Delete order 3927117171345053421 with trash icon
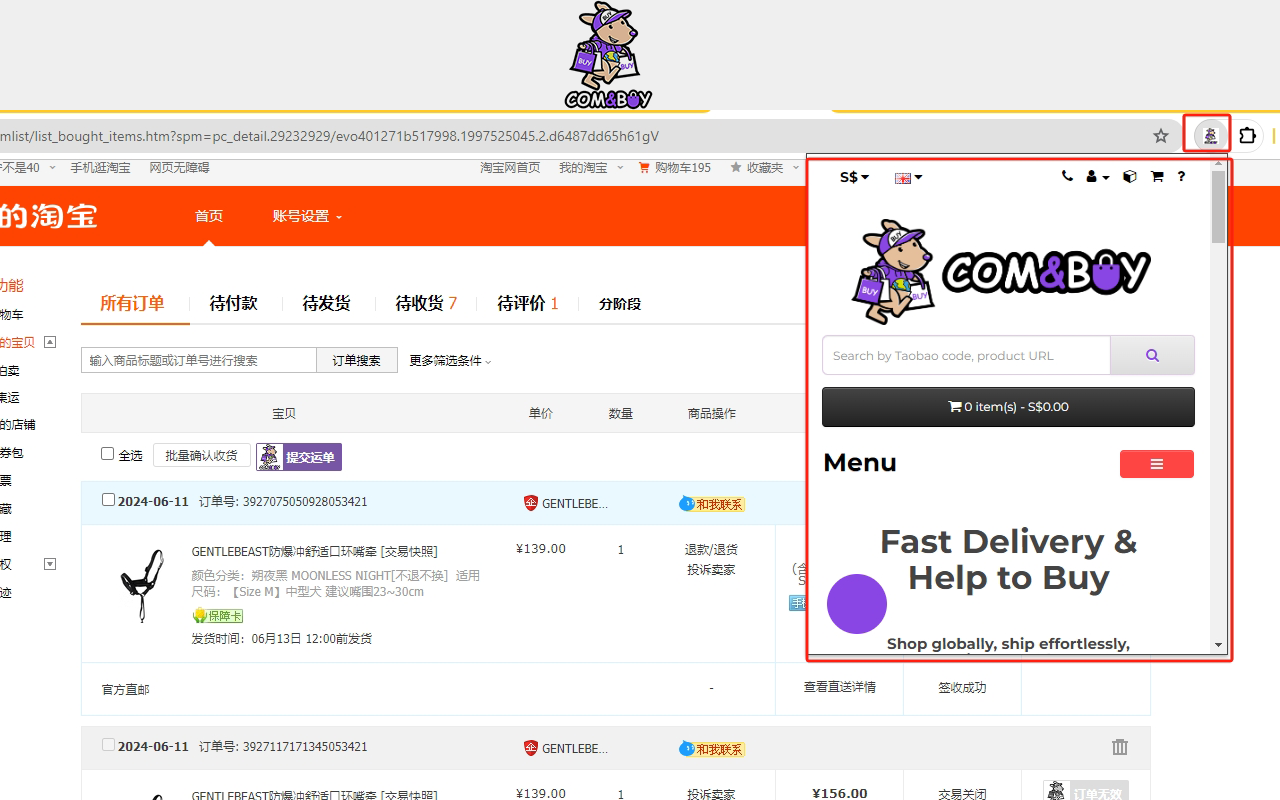The width and height of the screenshot is (1280, 800). (1120, 747)
